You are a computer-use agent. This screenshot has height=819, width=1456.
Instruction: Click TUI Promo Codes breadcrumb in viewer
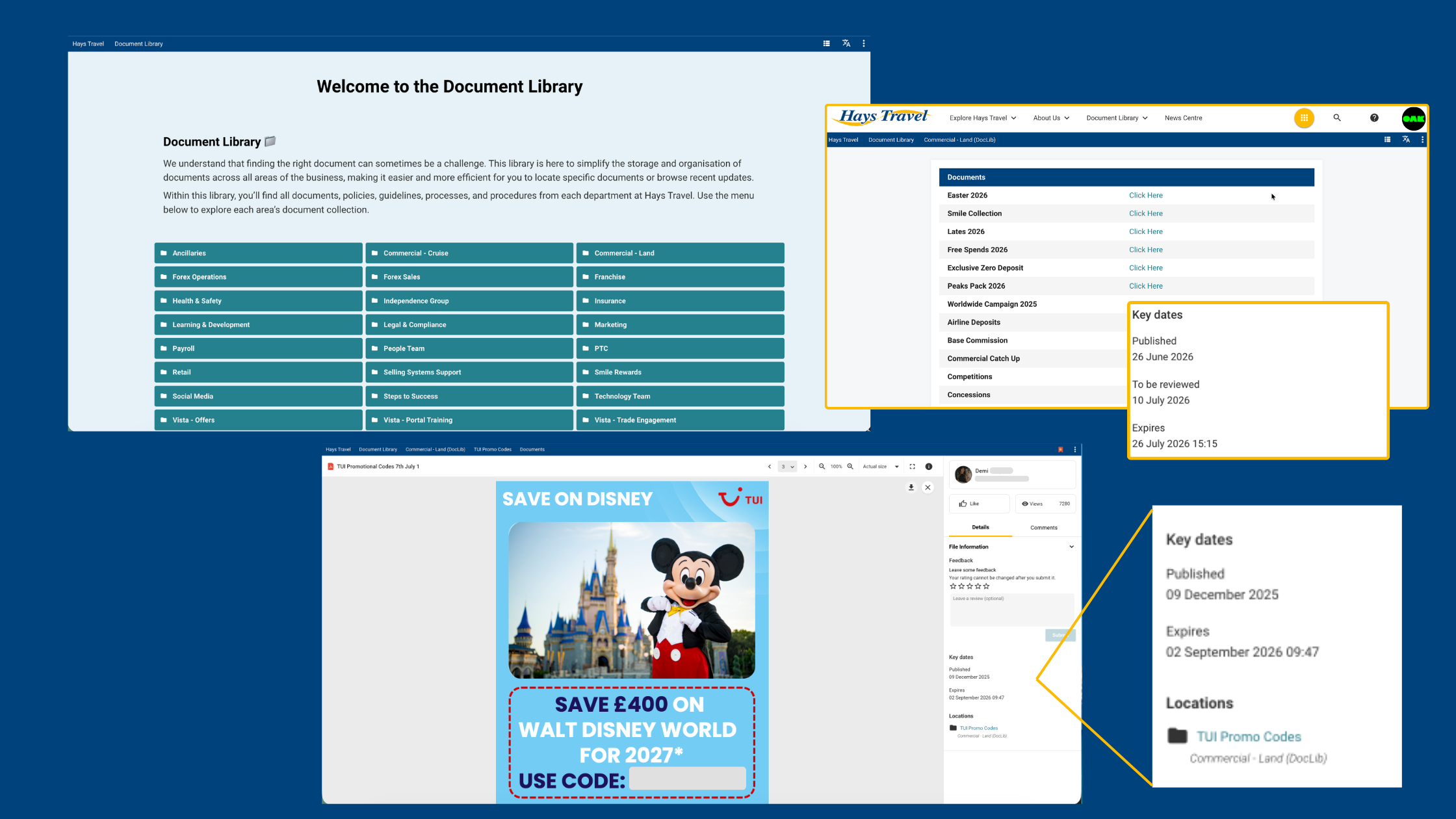pos(492,450)
